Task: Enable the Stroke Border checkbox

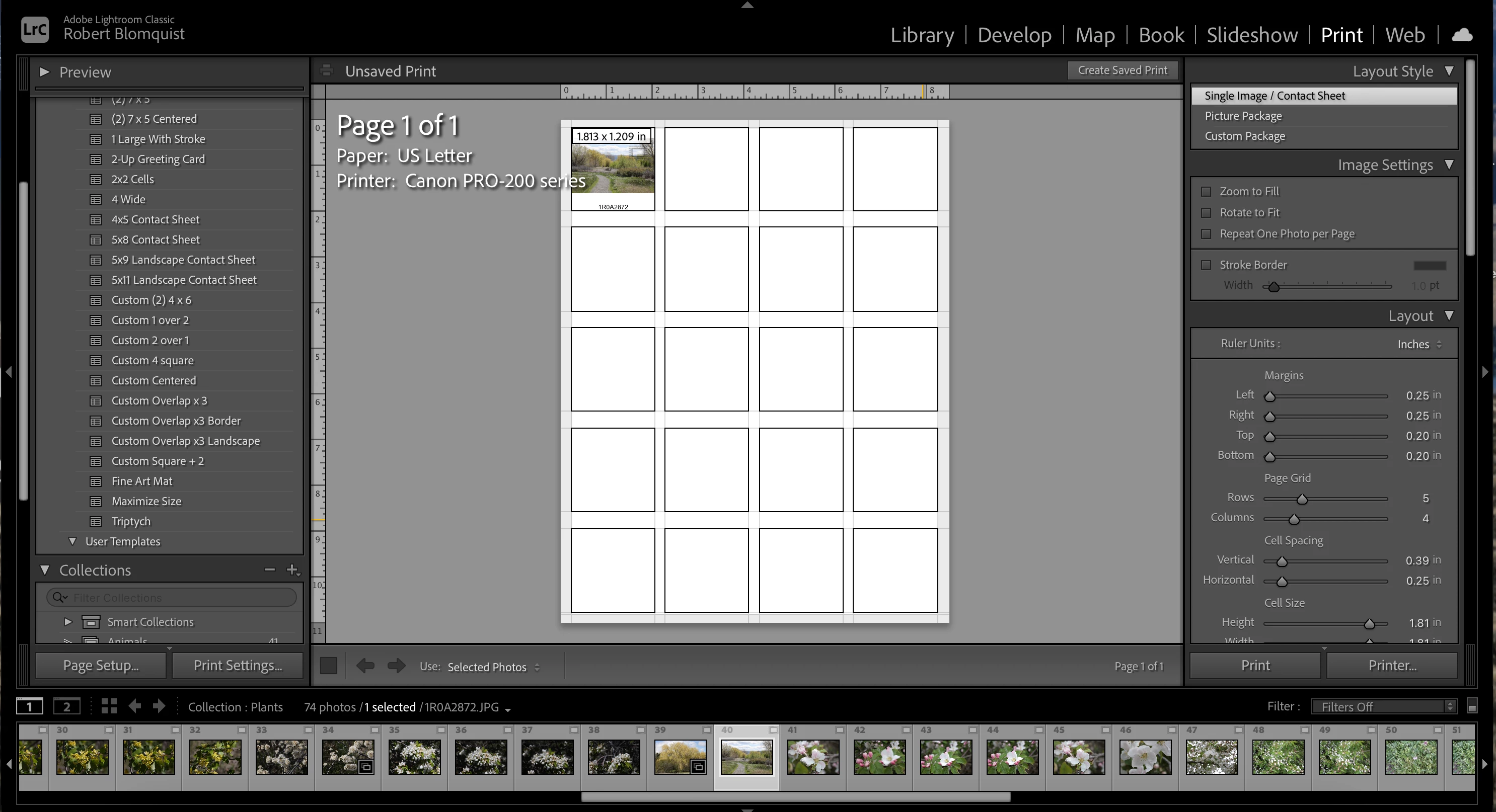Action: pyautogui.click(x=1206, y=265)
